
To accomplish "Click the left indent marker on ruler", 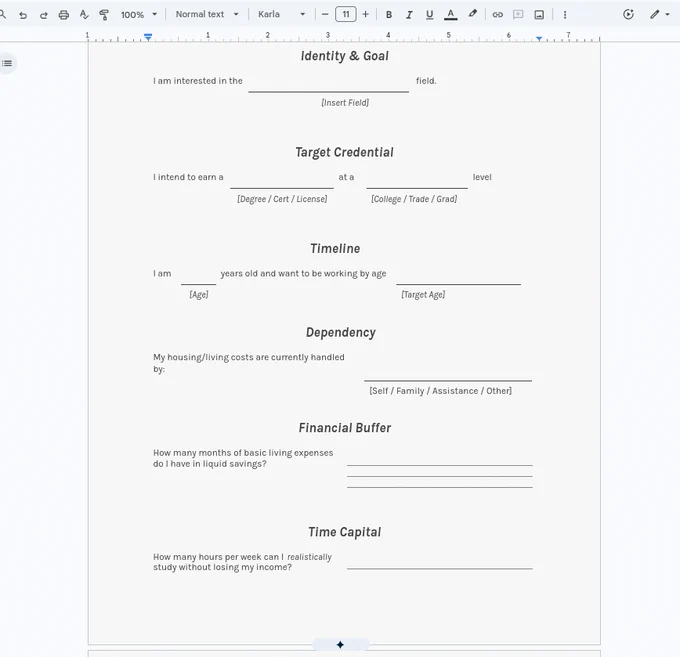I will [x=148, y=37].
